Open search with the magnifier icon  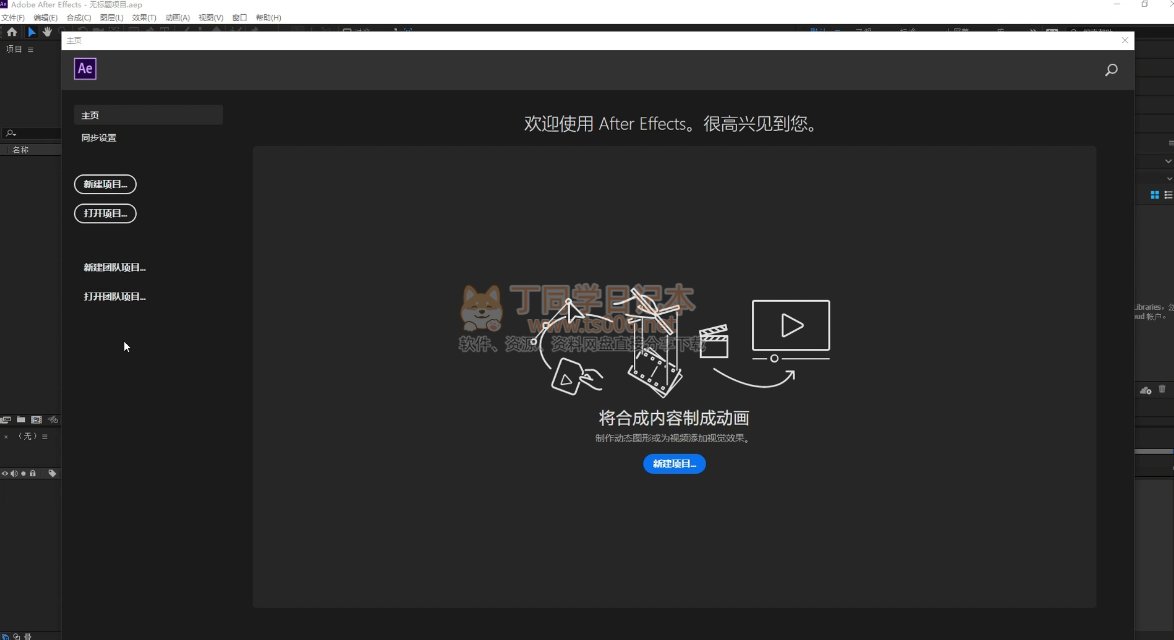click(x=1111, y=70)
